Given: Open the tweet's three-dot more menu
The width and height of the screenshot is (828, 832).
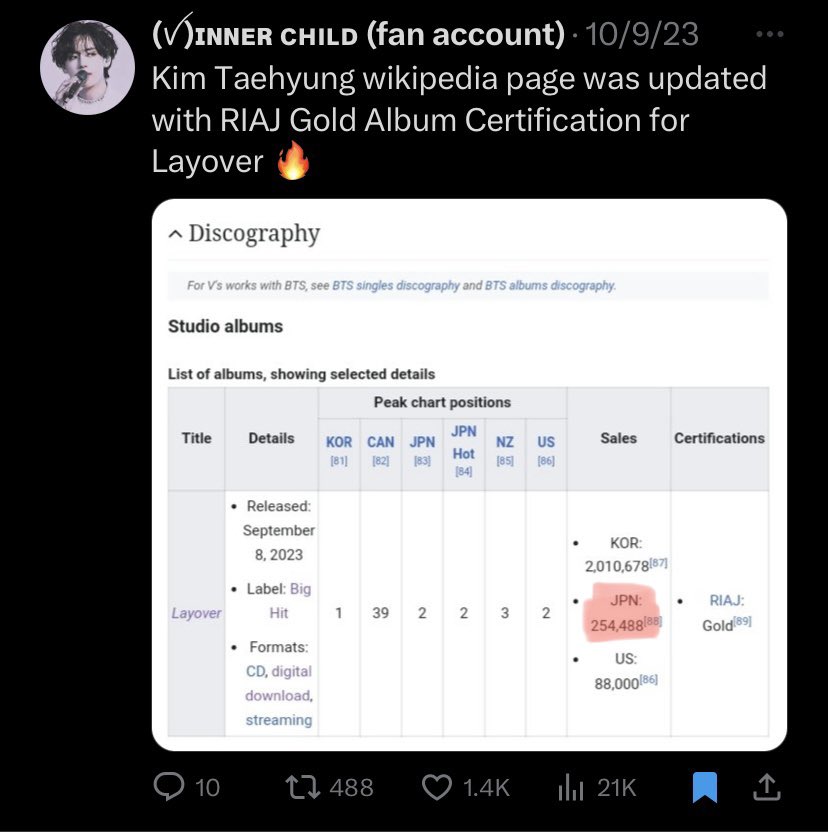Looking at the screenshot, I should (x=770, y=34).
